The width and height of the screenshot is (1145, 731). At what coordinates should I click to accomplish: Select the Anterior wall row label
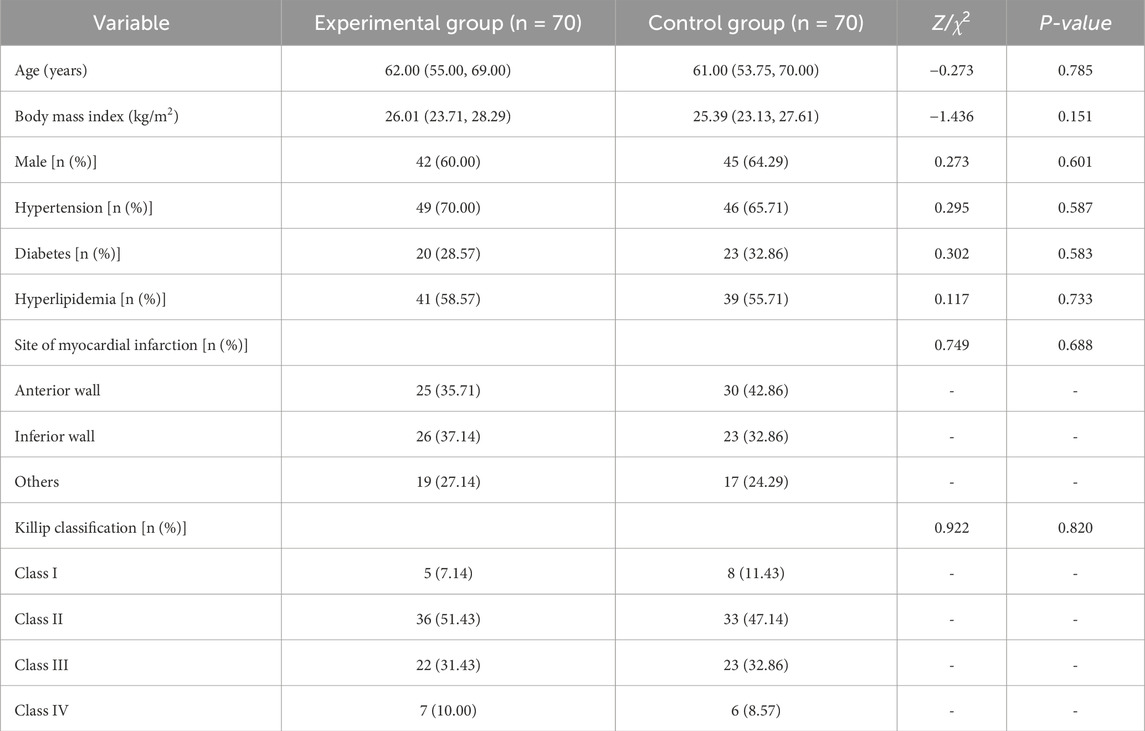57,390
